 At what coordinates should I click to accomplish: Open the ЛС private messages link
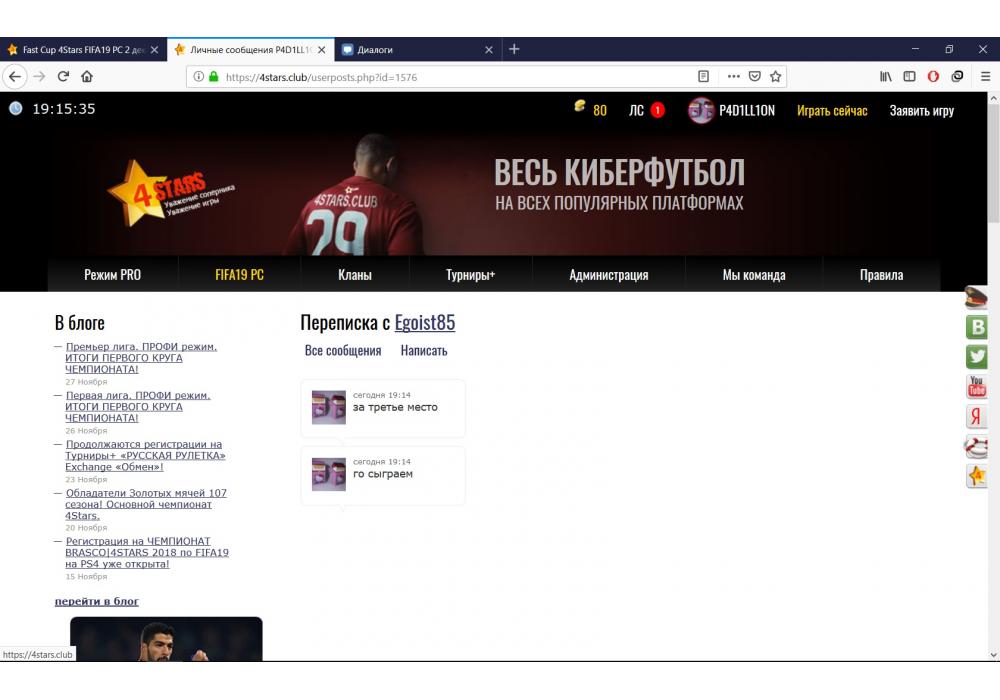[x=636, y=110]
